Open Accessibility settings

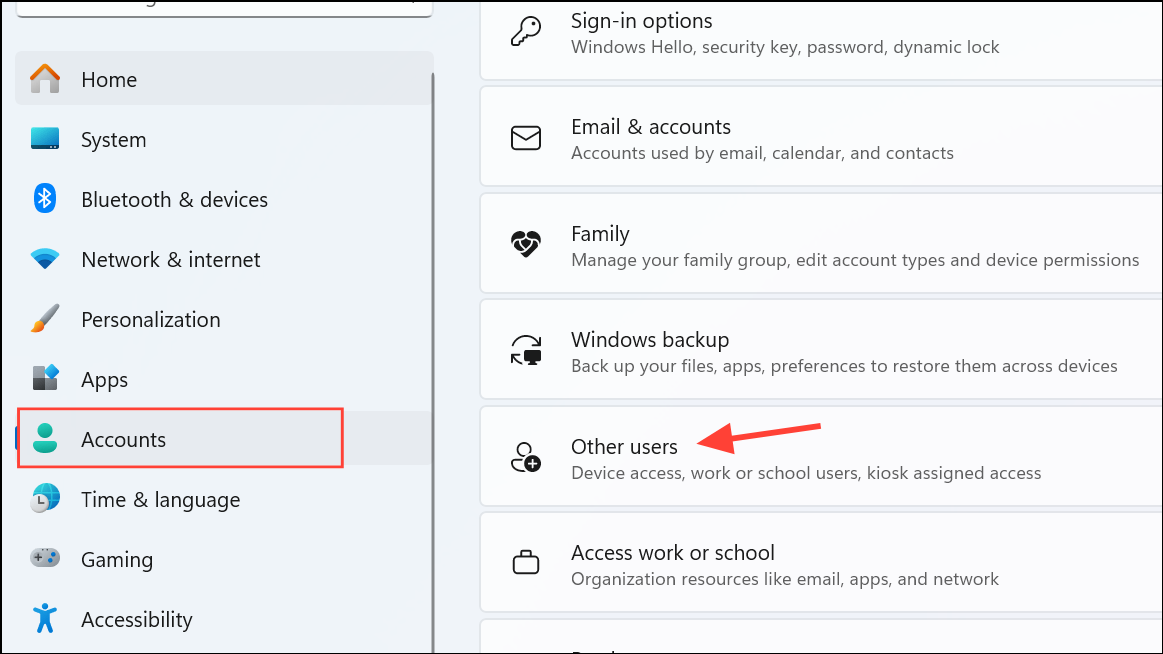point(224,618)
